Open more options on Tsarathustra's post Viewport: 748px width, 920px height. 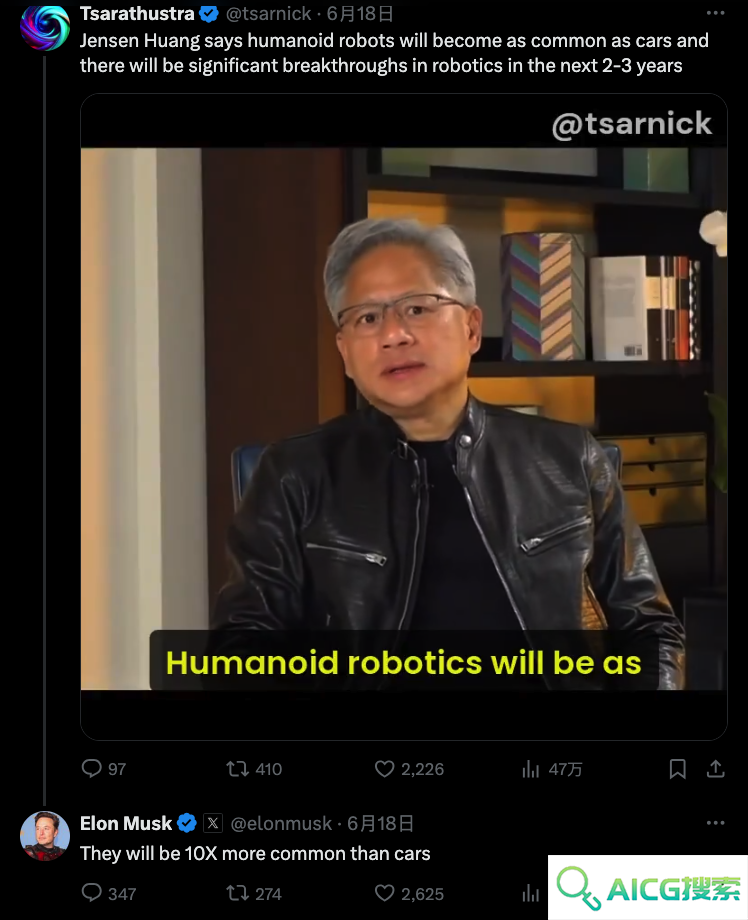click(715, 13)
